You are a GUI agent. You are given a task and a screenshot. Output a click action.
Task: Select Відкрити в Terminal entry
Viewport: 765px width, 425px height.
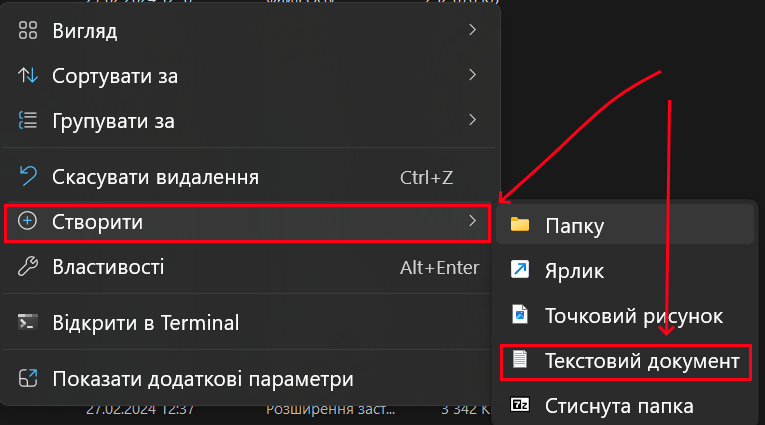pyautogui.click(x=145, y=323)
